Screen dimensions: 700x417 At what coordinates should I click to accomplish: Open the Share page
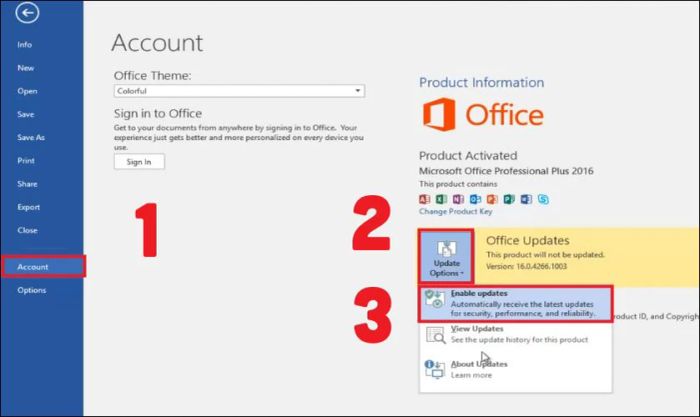tap(27, 184)
